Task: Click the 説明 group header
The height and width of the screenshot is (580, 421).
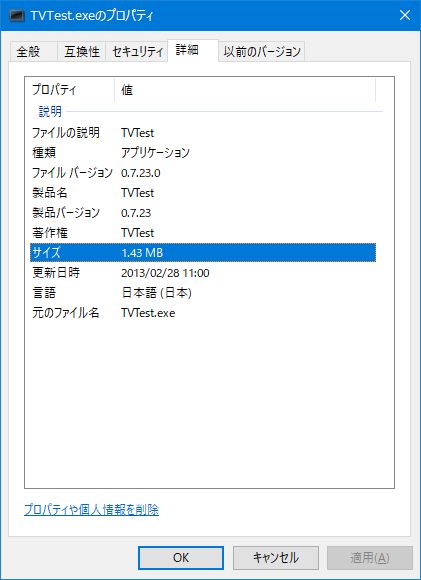Action: (x=50, y=111)
